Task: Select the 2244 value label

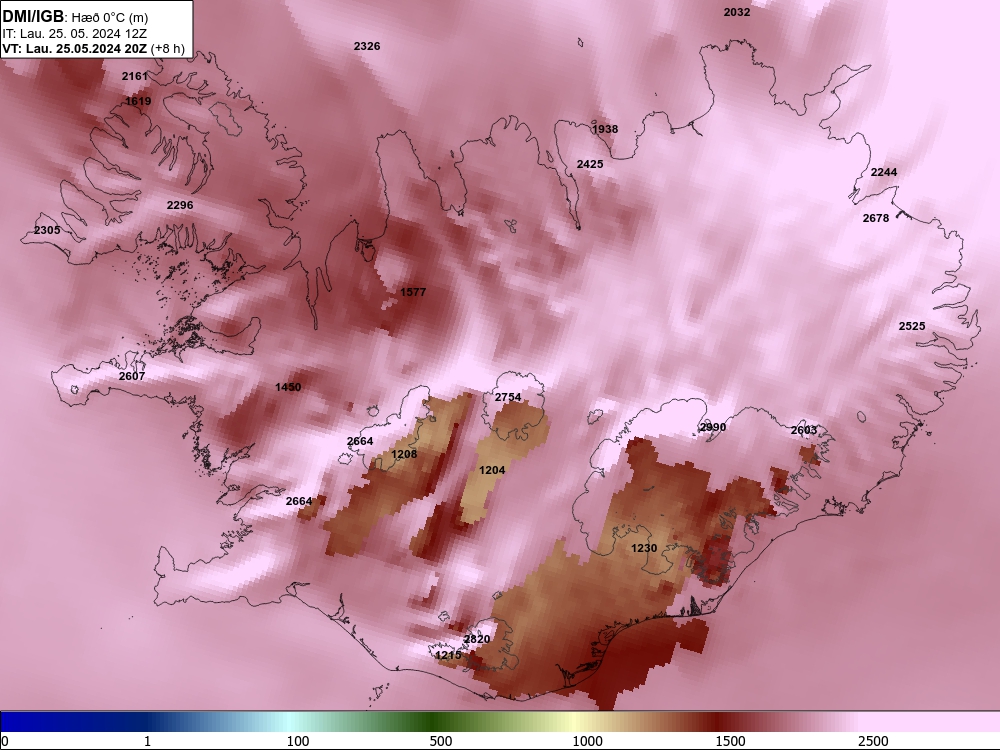Action: pos(884,172)
